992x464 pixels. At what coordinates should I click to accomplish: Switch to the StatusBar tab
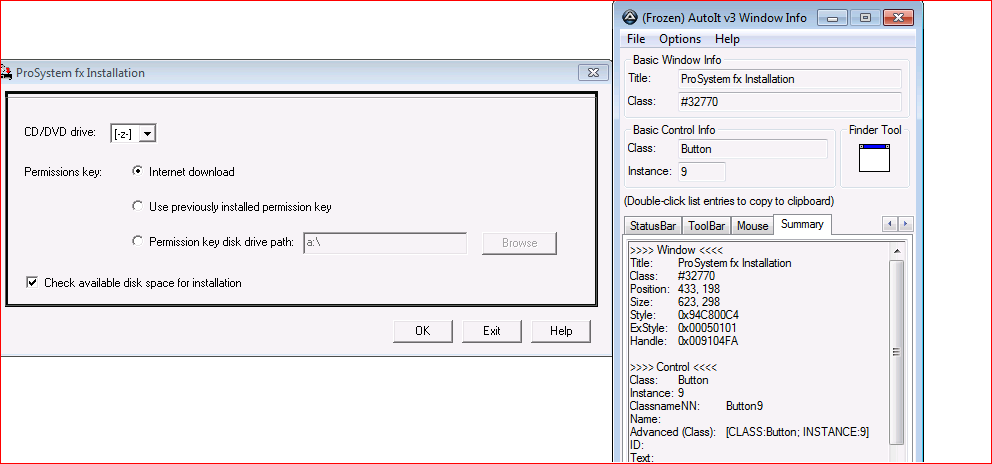click(x=653, y=225)
